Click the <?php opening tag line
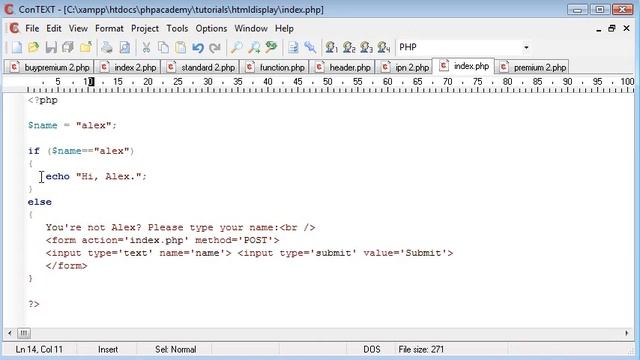 (43, 100)
